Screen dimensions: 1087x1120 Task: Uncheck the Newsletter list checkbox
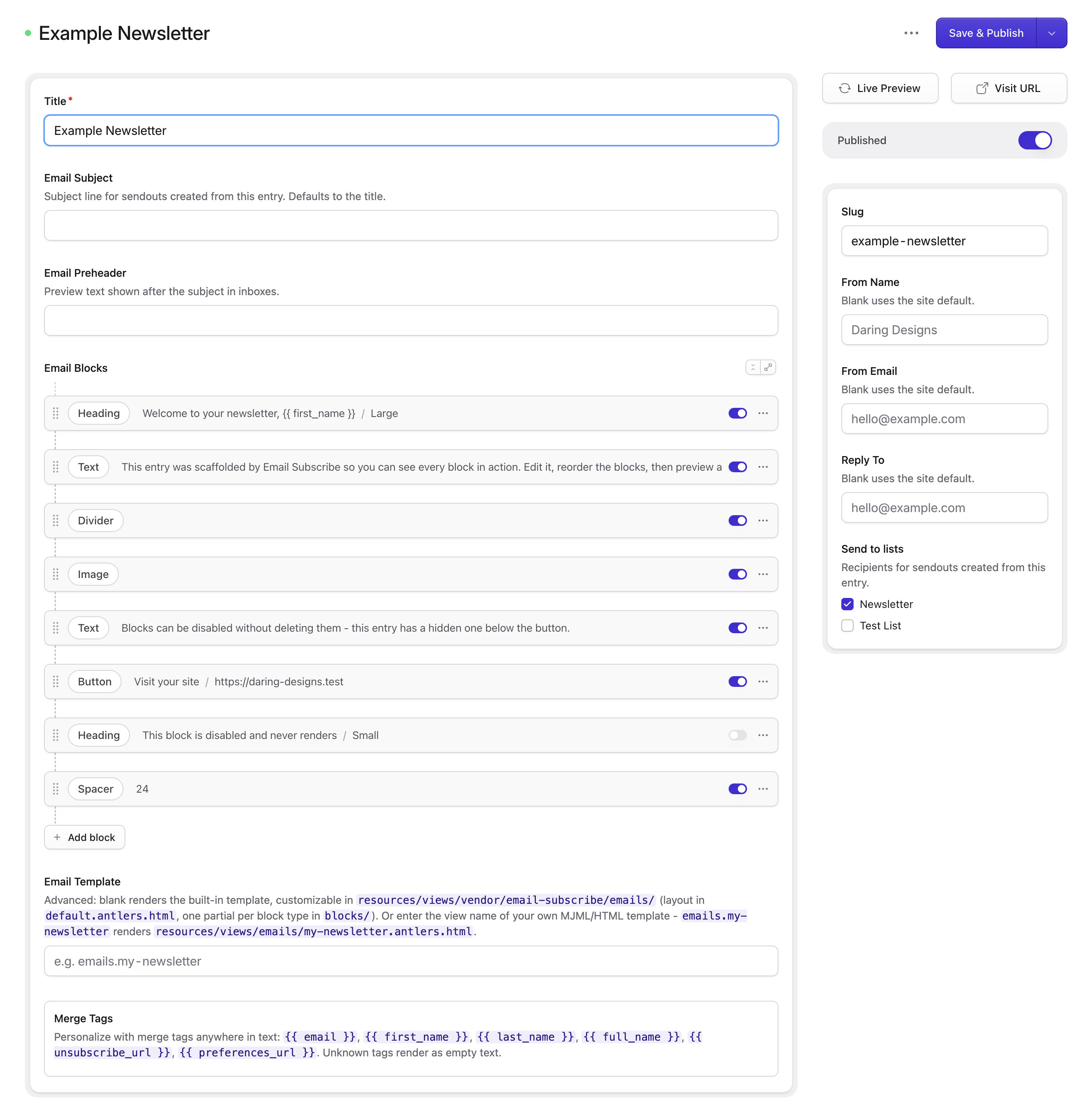[847, 604]
